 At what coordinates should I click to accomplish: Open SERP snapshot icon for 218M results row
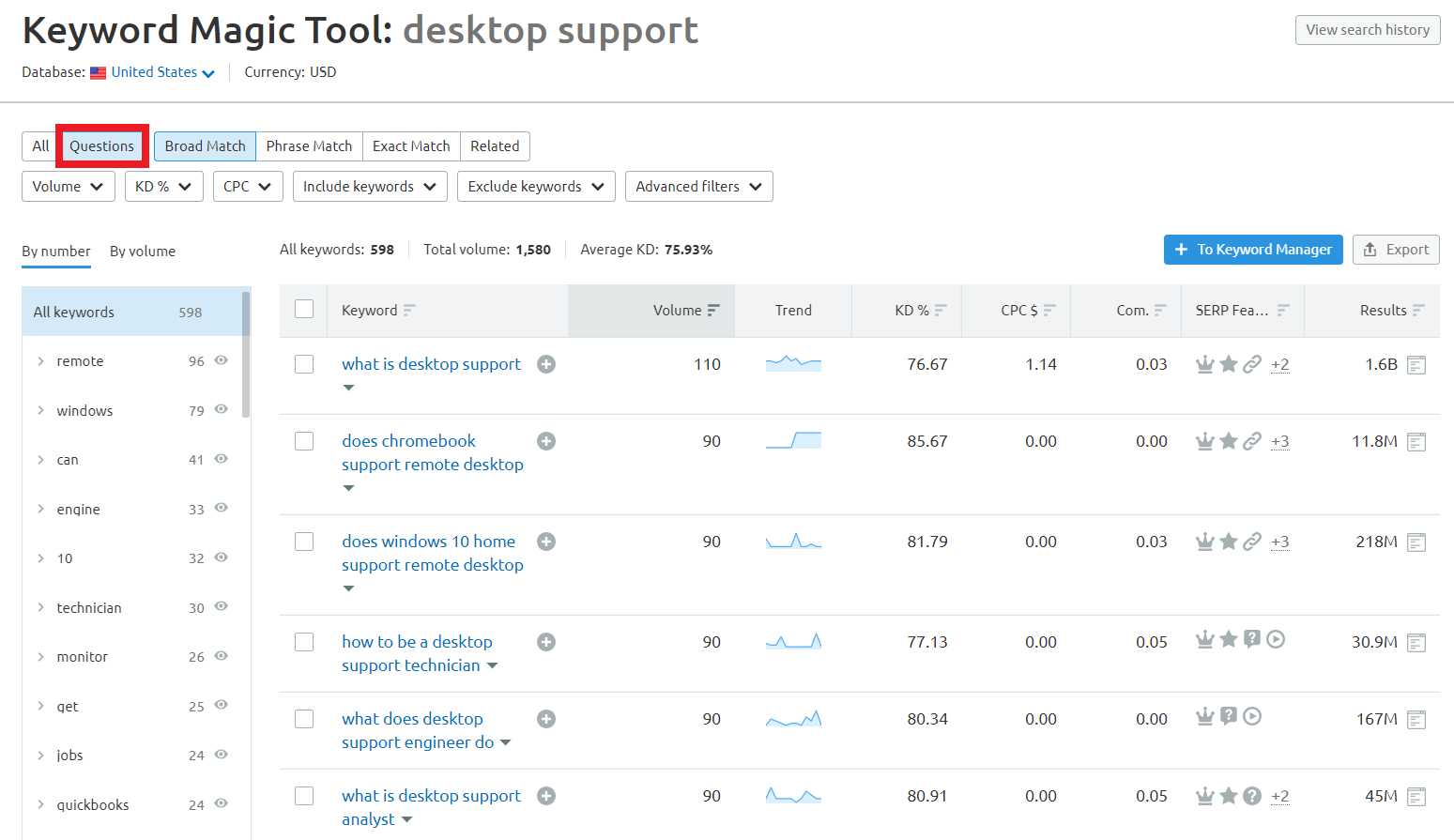(1416, 542)
